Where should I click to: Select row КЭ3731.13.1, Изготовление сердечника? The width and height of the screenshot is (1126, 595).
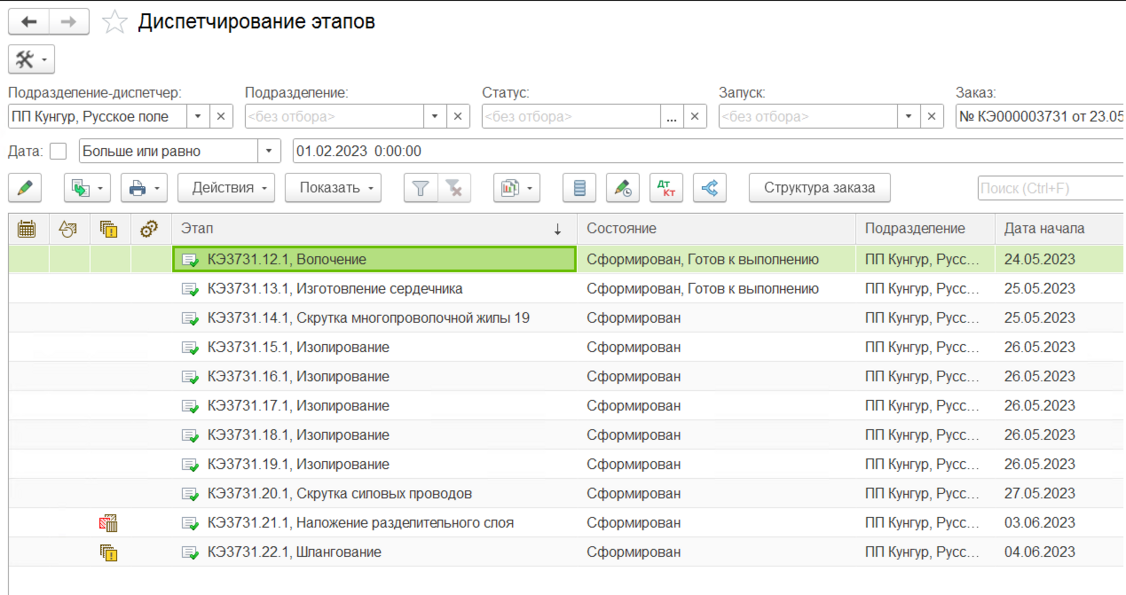pyautogui.click(x=566, y=289)
